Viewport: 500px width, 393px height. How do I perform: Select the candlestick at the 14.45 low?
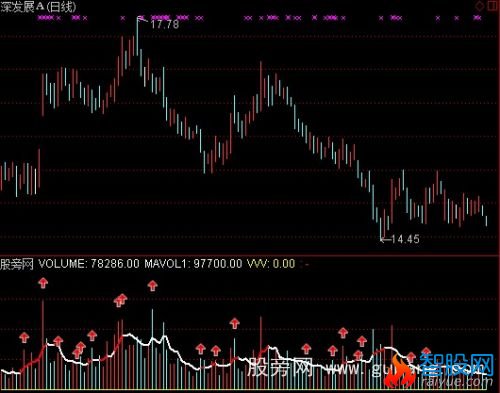(381, 229)
